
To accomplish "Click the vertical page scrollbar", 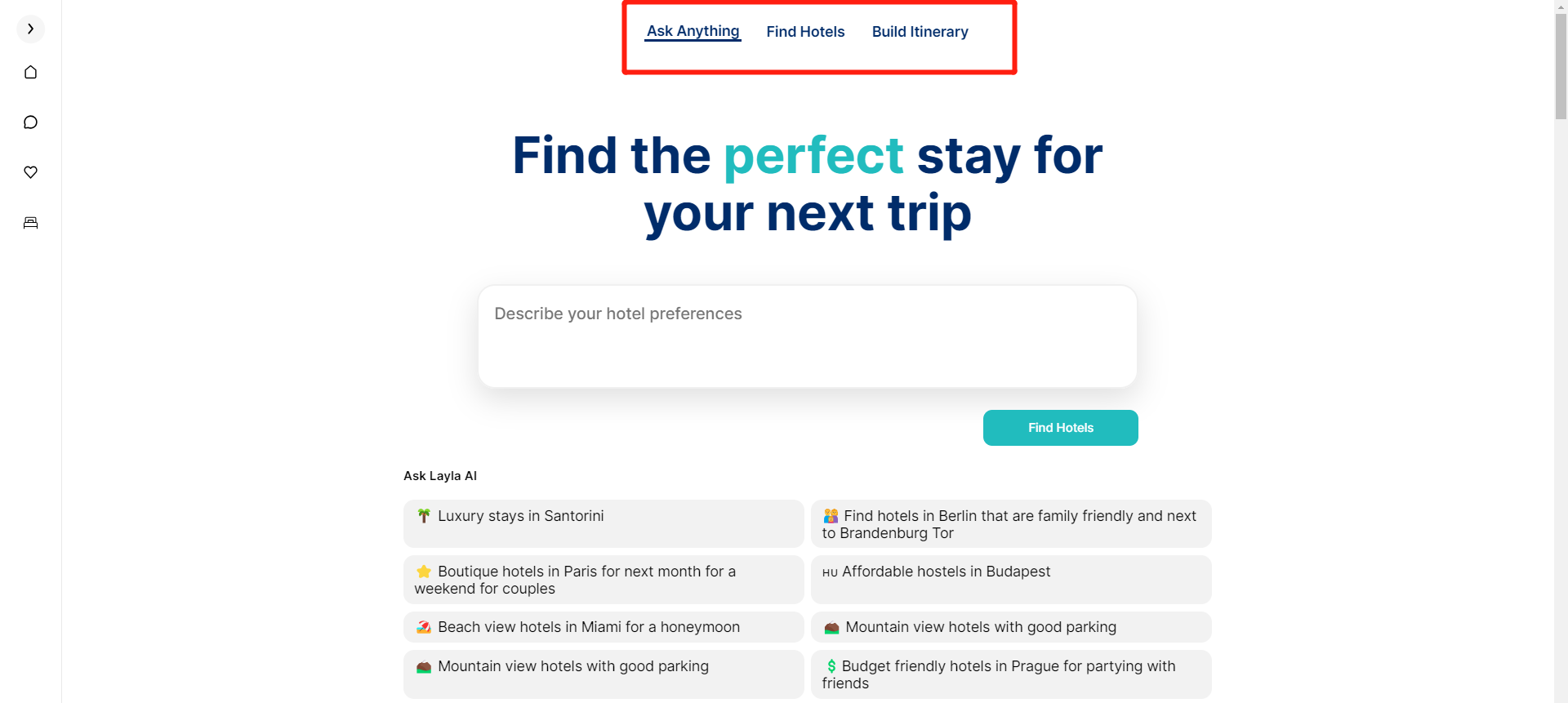I will coord(1561,351).
